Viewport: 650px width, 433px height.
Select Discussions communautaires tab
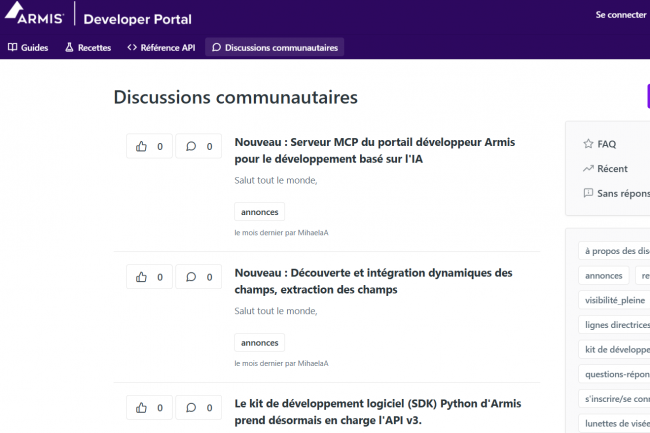(275, 47)
